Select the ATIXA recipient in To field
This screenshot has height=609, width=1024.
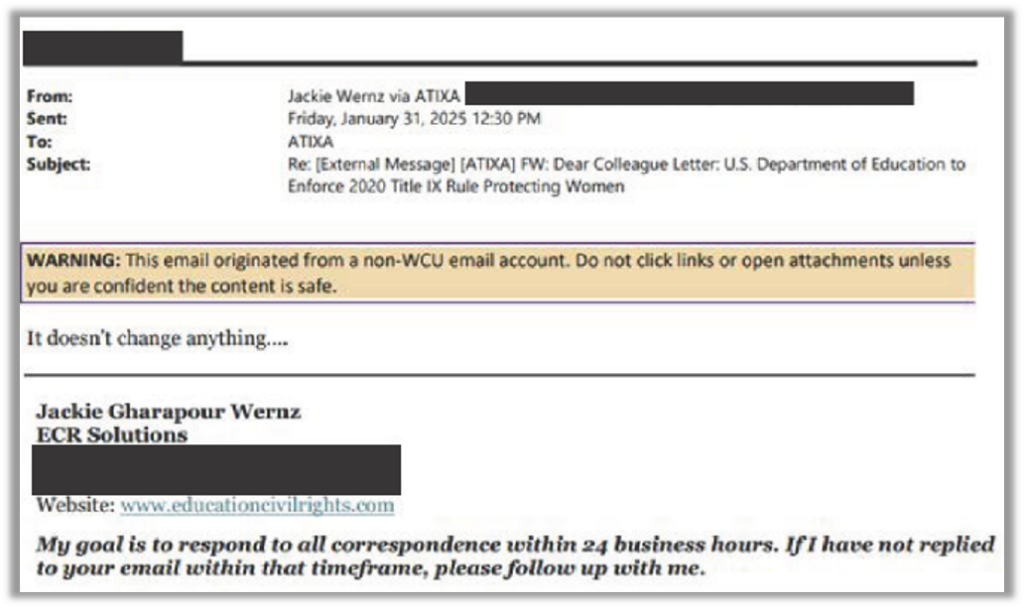coord(310,142)
